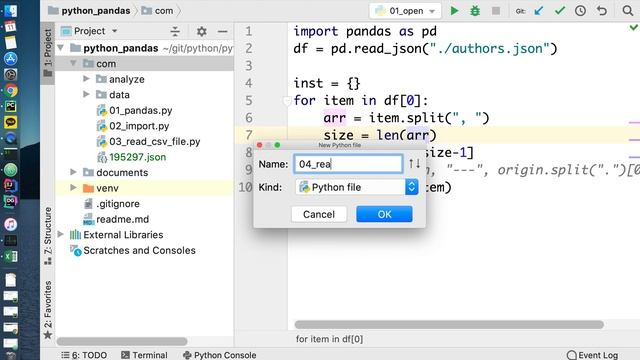Click the Stop process icon
640x360 pixels.
pos(496,11)
